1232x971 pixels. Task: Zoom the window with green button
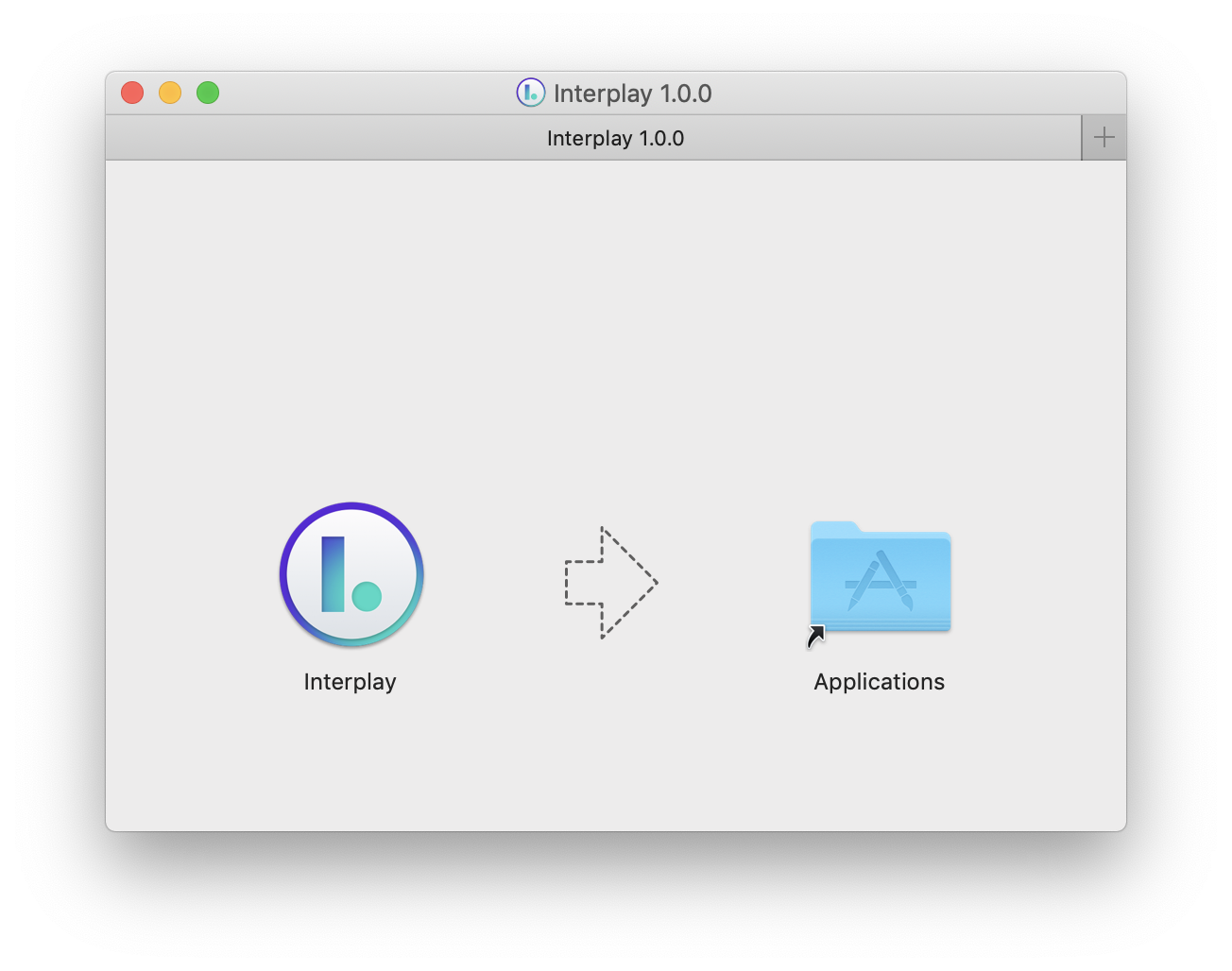tap(208, 93)
